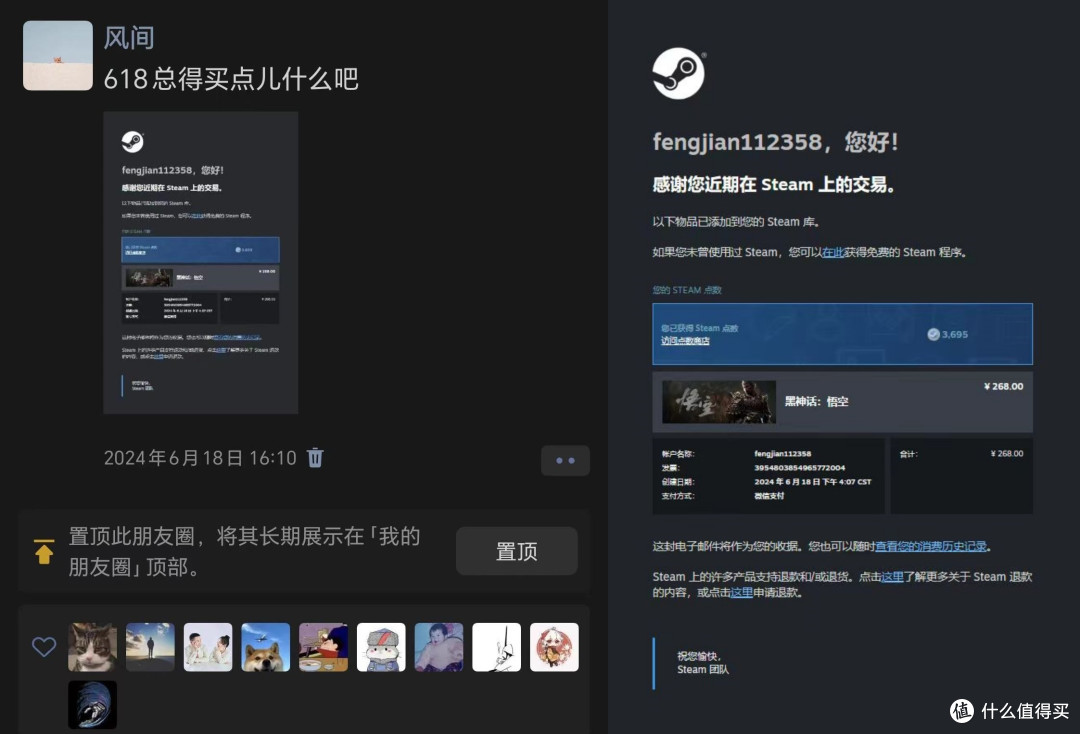
Task: Click the ¥ 268.00 price beside the game title
Action: (1004, 386)
